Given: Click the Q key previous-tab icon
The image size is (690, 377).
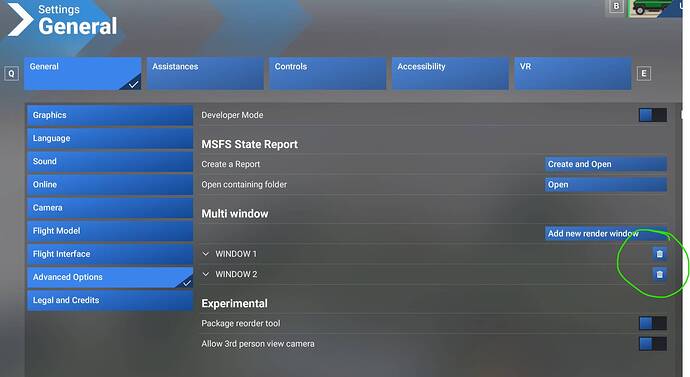Looking at the screenshot, I should (x=11, y=73).
